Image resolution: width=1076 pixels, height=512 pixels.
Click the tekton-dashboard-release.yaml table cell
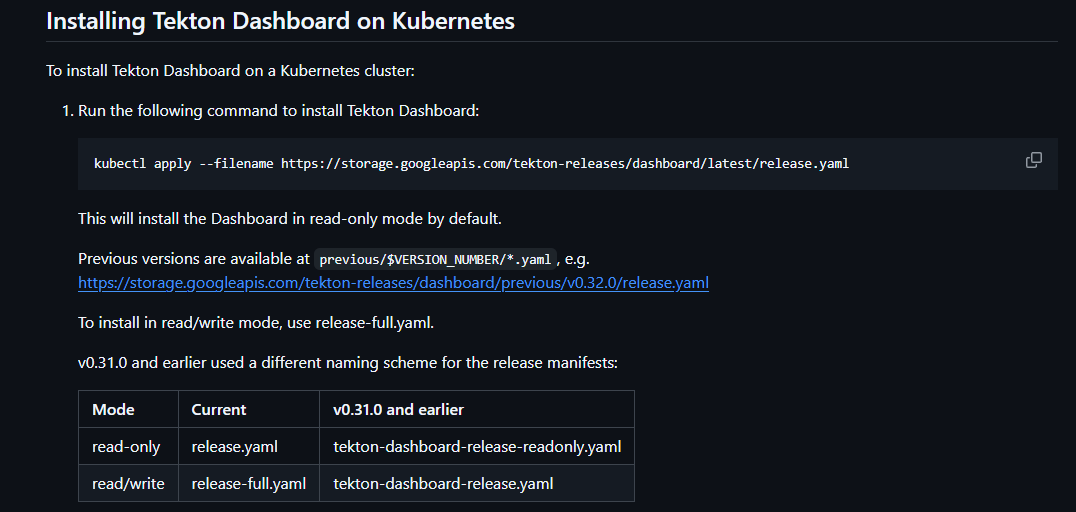(x=477, y=483)
